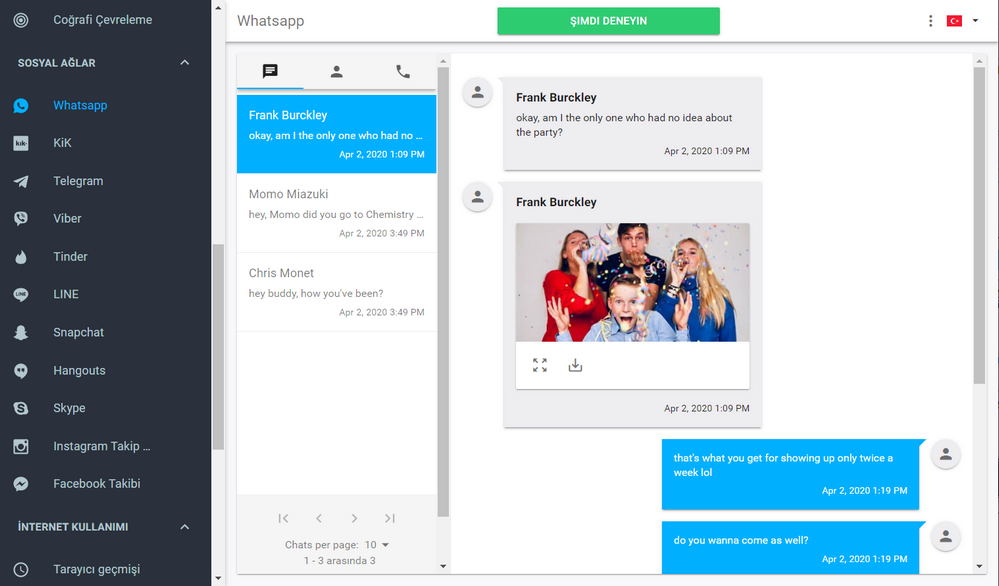Go to the previous page of chats
999x586 pixels.
(319, 518)
